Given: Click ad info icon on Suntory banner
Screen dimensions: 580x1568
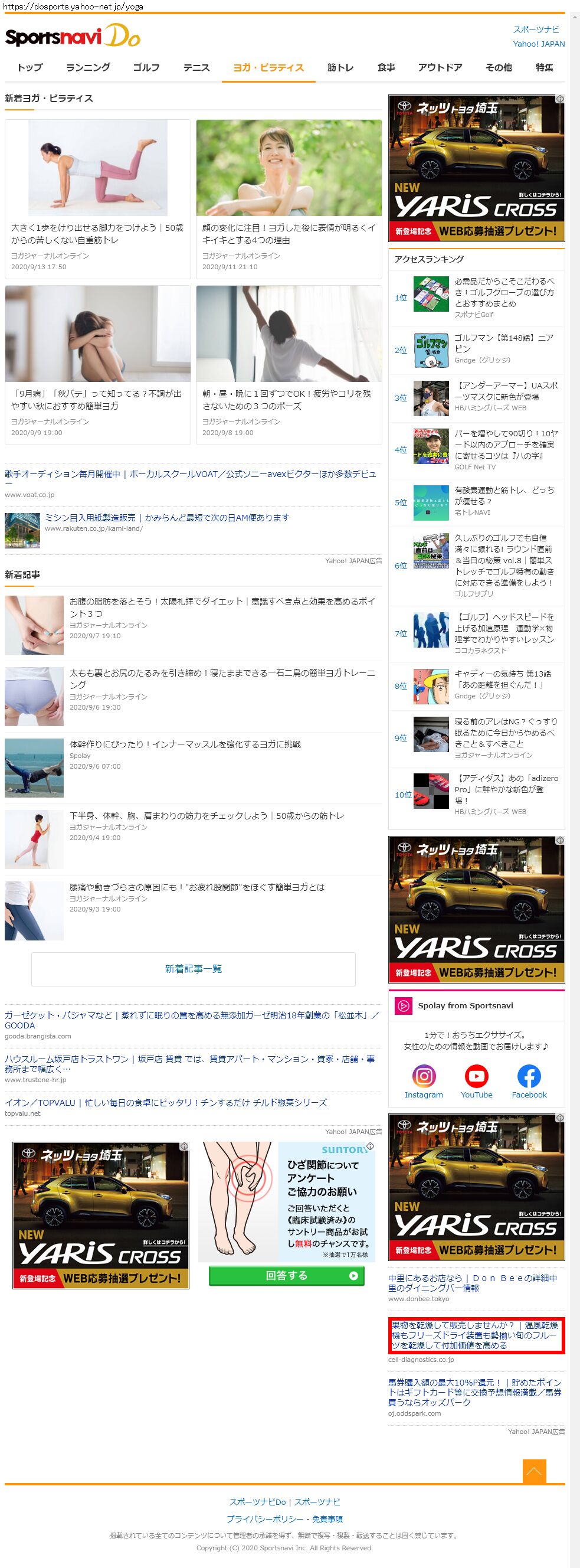Looking at the screenshot, I should click(371, 1146).
